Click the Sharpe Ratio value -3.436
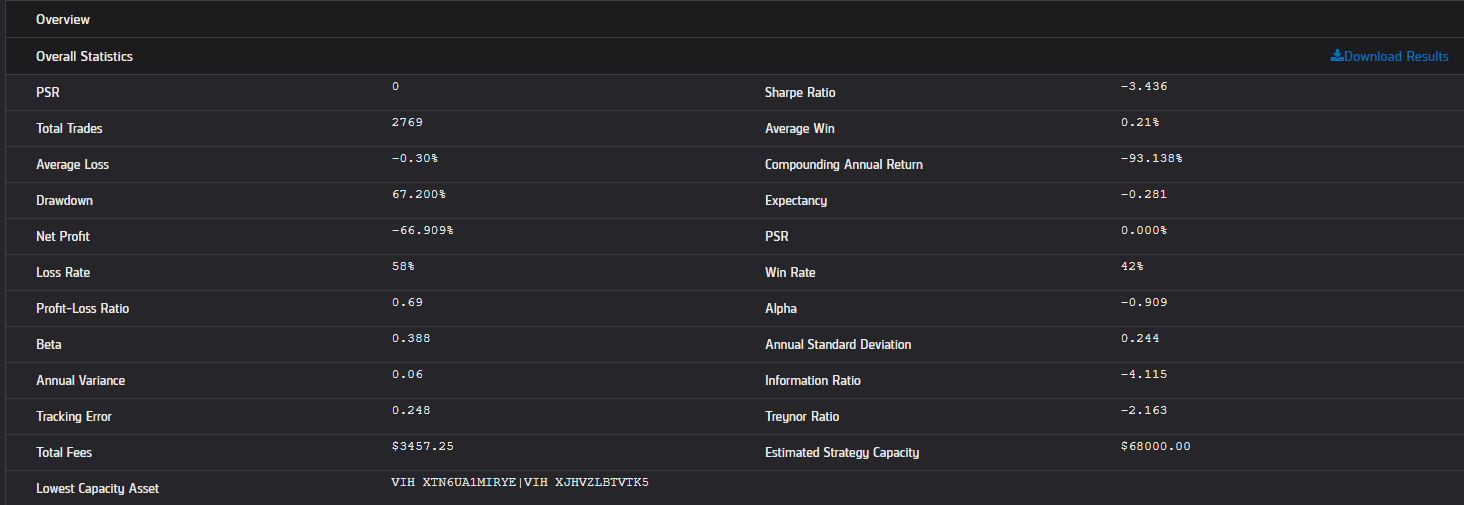Screen dimensions: 1464x505 [x=1144, y=86]
